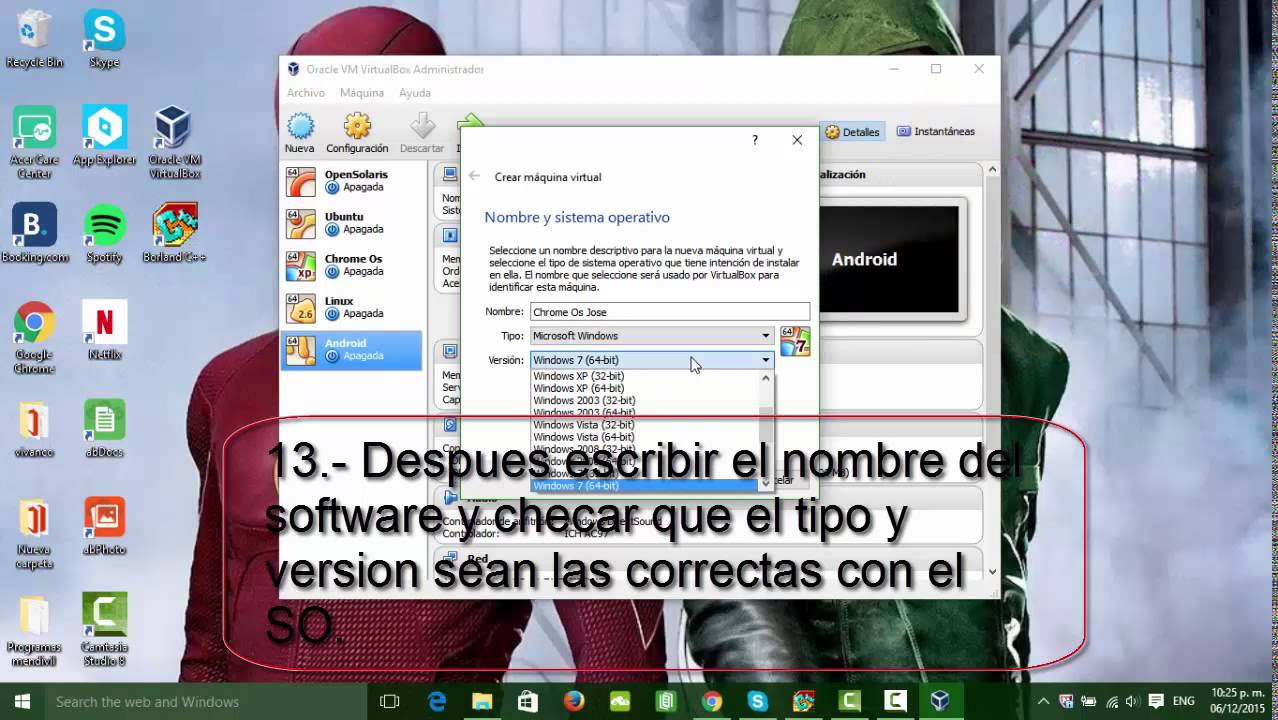1278x720 pixels.
Task: Open App Explorer desktop icon
Action: click(104, 137)
